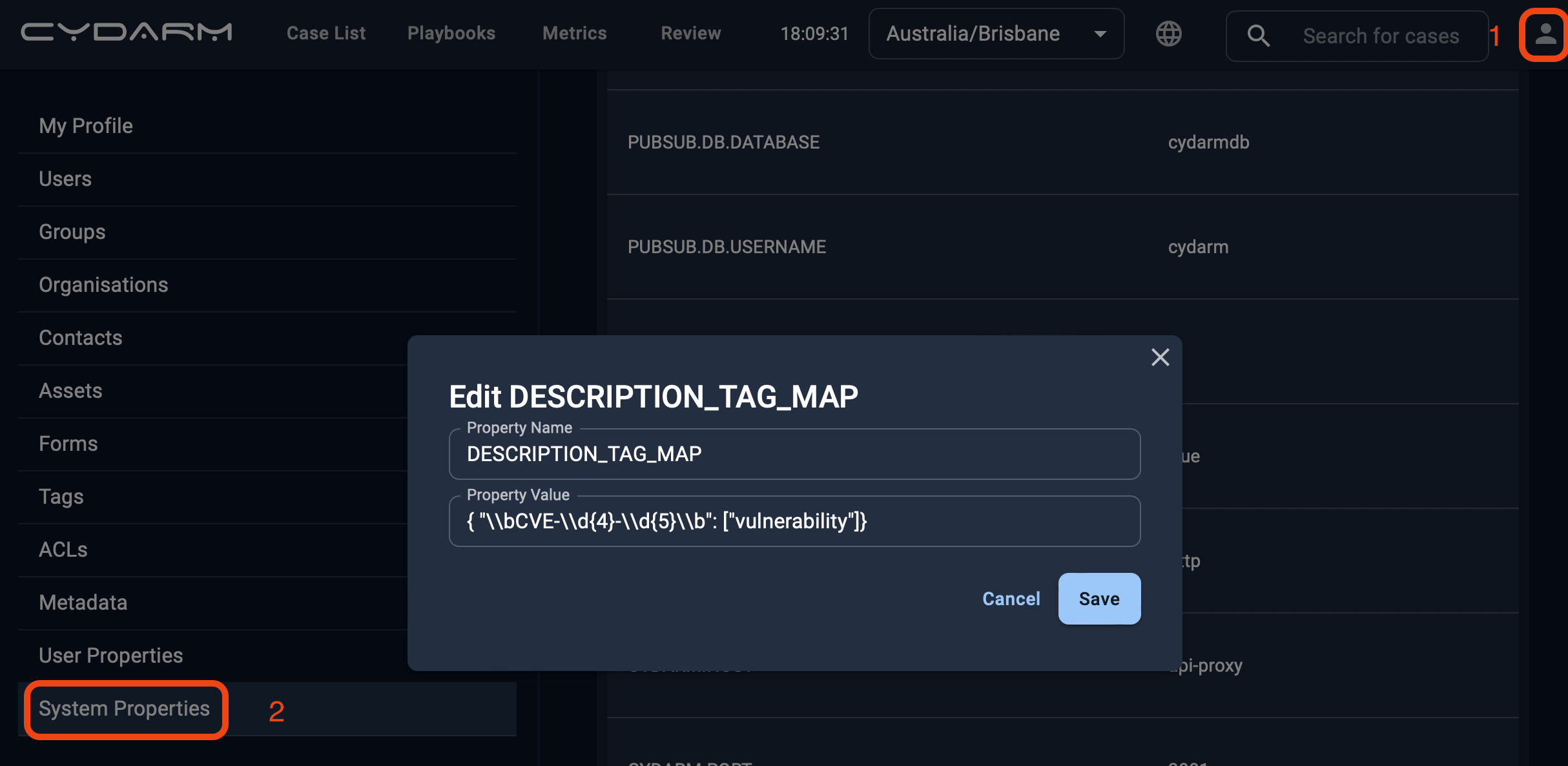Image resolution: width=1568 pixels, height=766 pixels.
Task: Select System Properties sidebar item
Action: click(x=125, y=709)
